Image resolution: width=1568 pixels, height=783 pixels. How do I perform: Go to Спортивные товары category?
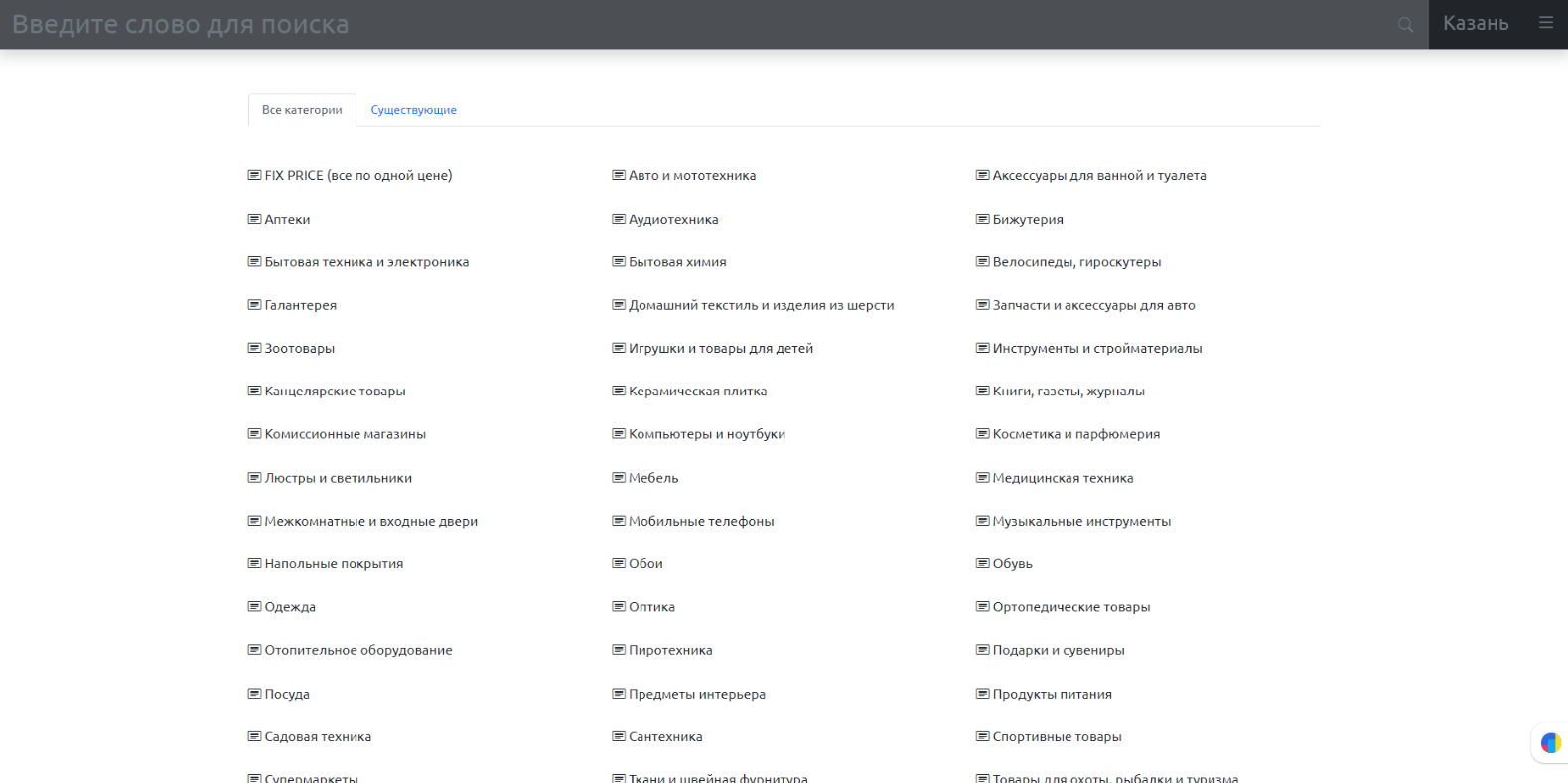tap(1057, 737)
